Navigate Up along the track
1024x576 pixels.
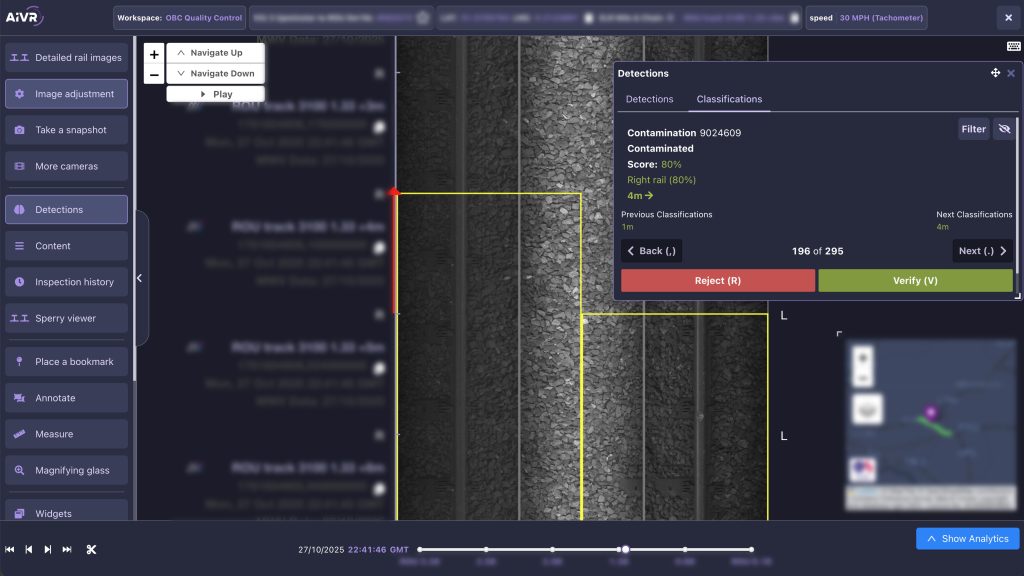point(216,53)
